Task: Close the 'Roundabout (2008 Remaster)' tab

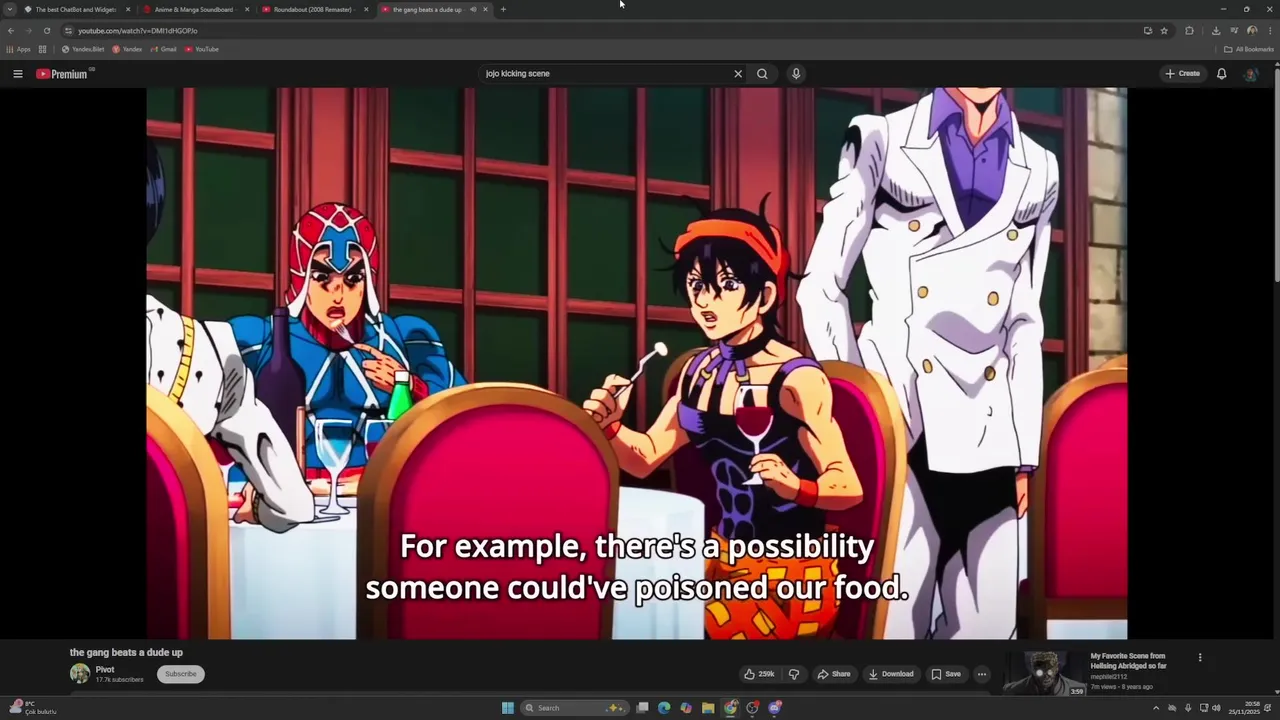Action: [x=366, y=9]
